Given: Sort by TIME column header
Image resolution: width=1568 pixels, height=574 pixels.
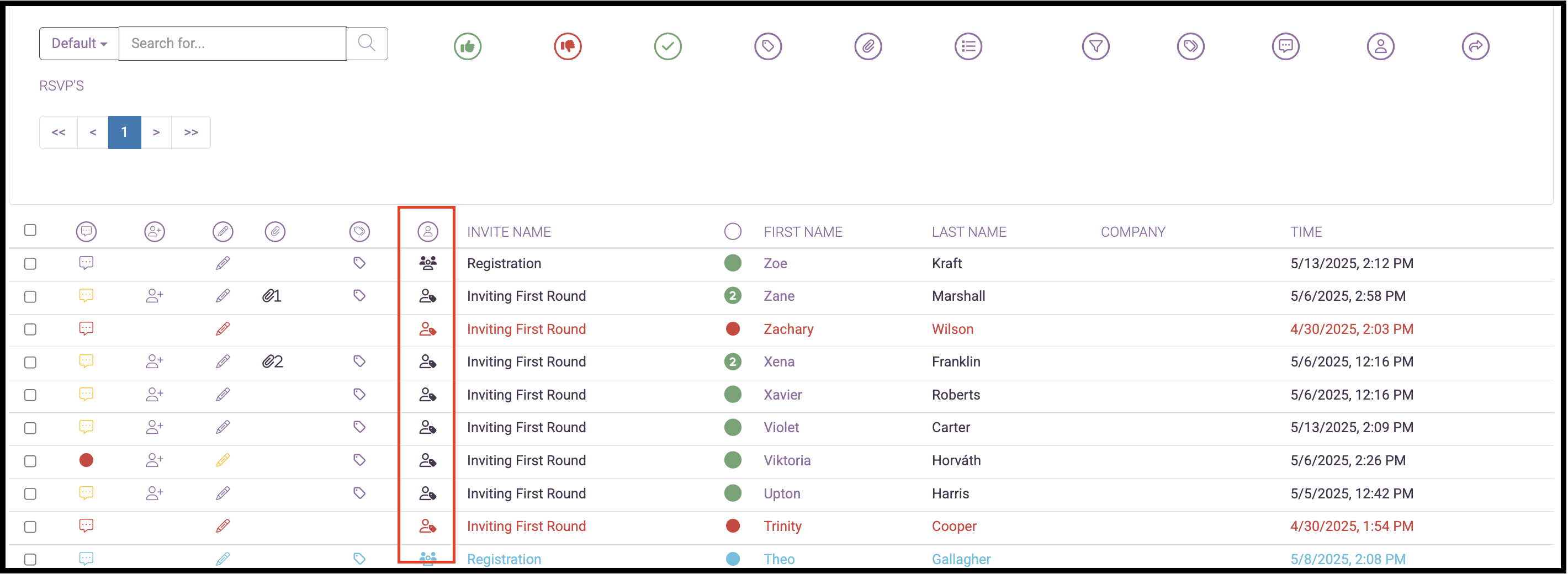Looking at the screenshot, I should point(1306,232).
